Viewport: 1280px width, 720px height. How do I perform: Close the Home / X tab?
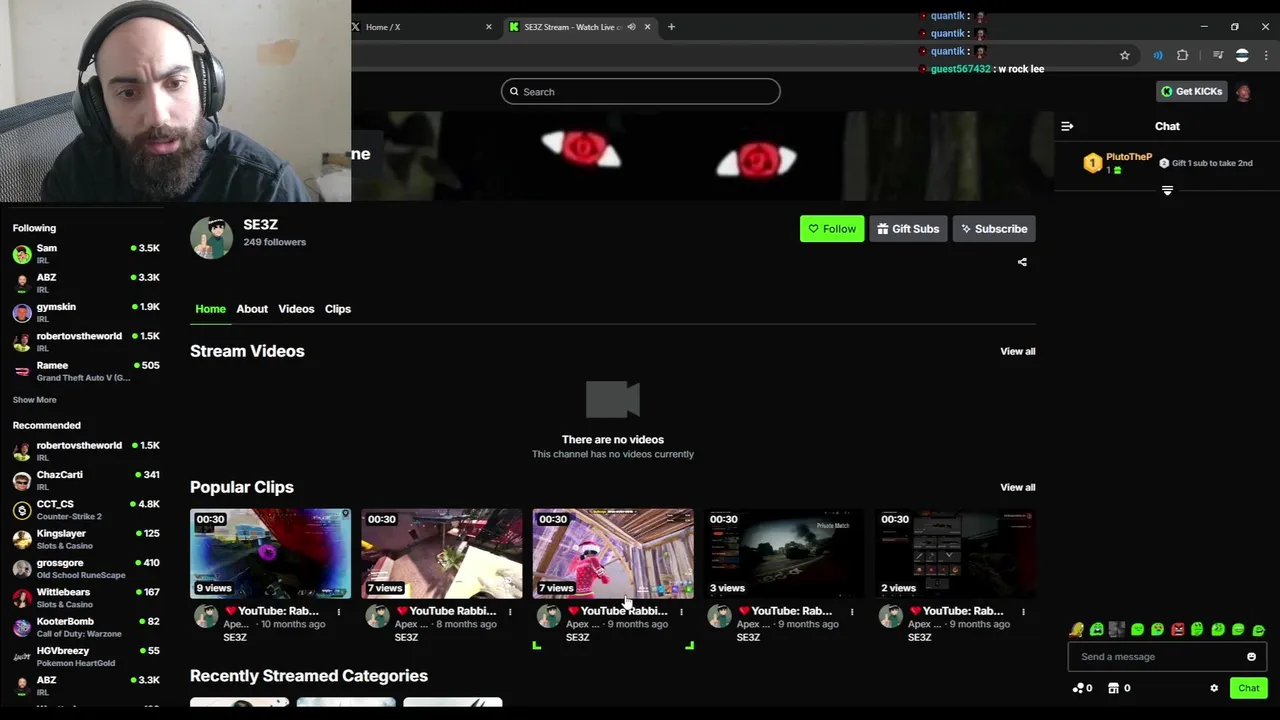(489, 27)
